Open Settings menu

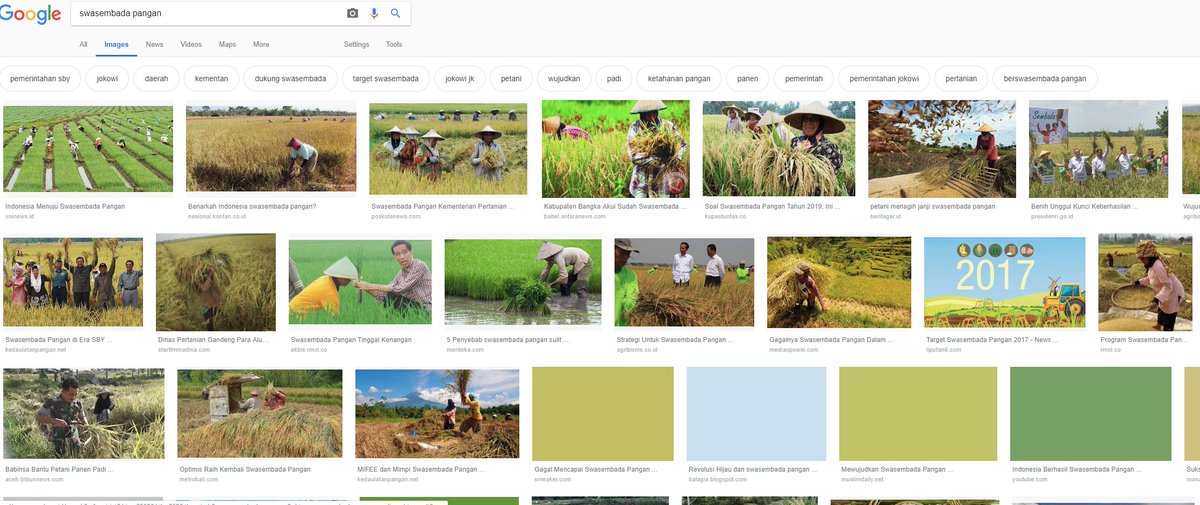(356, 45)
